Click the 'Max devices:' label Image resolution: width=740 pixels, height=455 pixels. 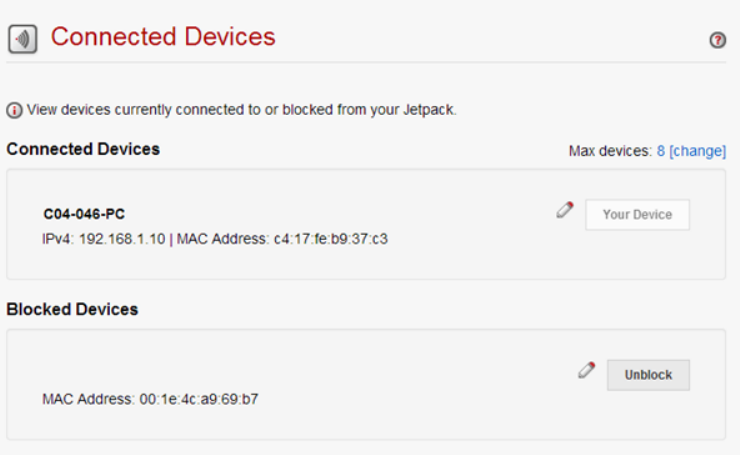click(610, 151)
